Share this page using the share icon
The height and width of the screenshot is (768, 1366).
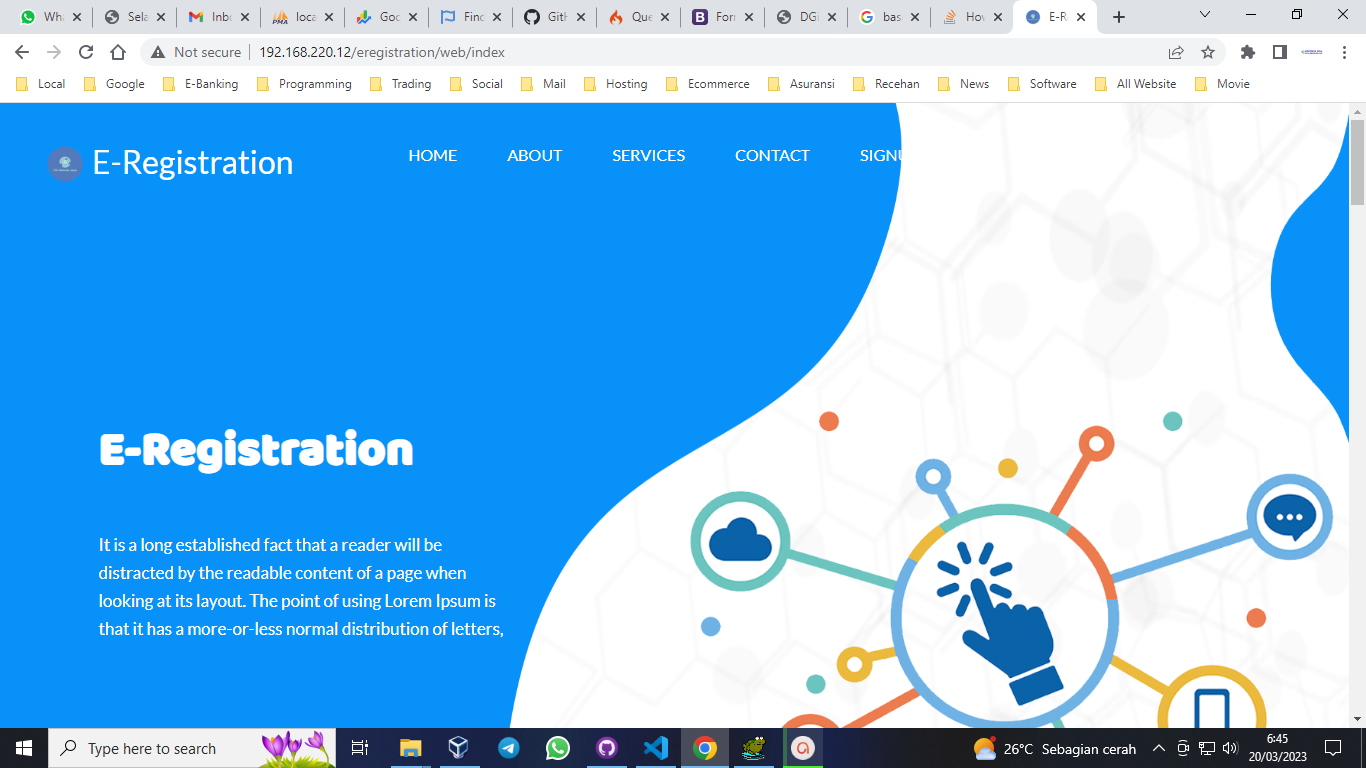tap(1176, 52)
